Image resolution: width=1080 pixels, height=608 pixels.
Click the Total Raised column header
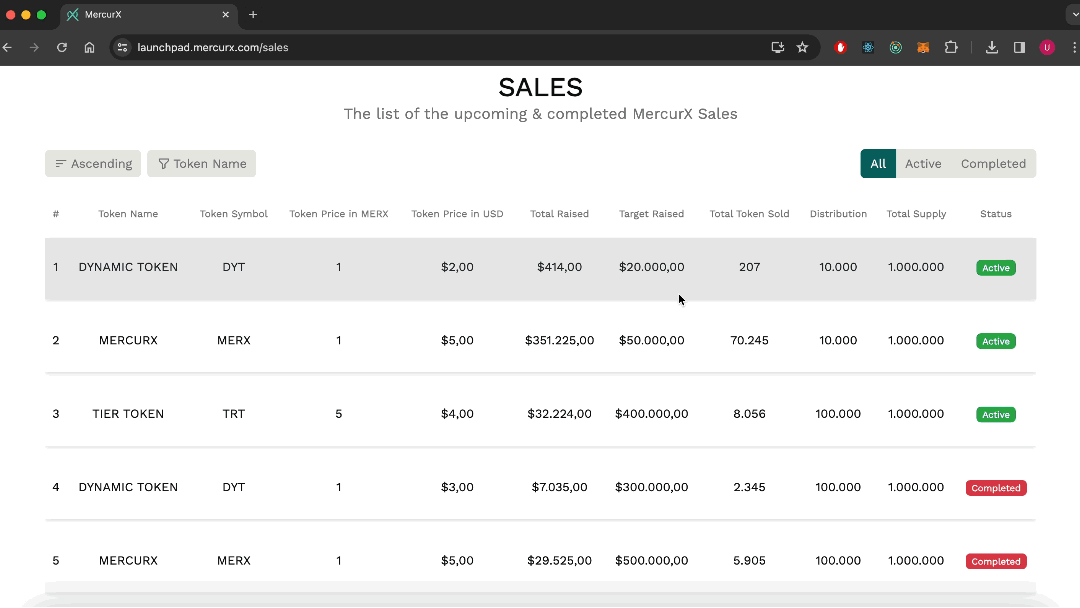point(559,214)
